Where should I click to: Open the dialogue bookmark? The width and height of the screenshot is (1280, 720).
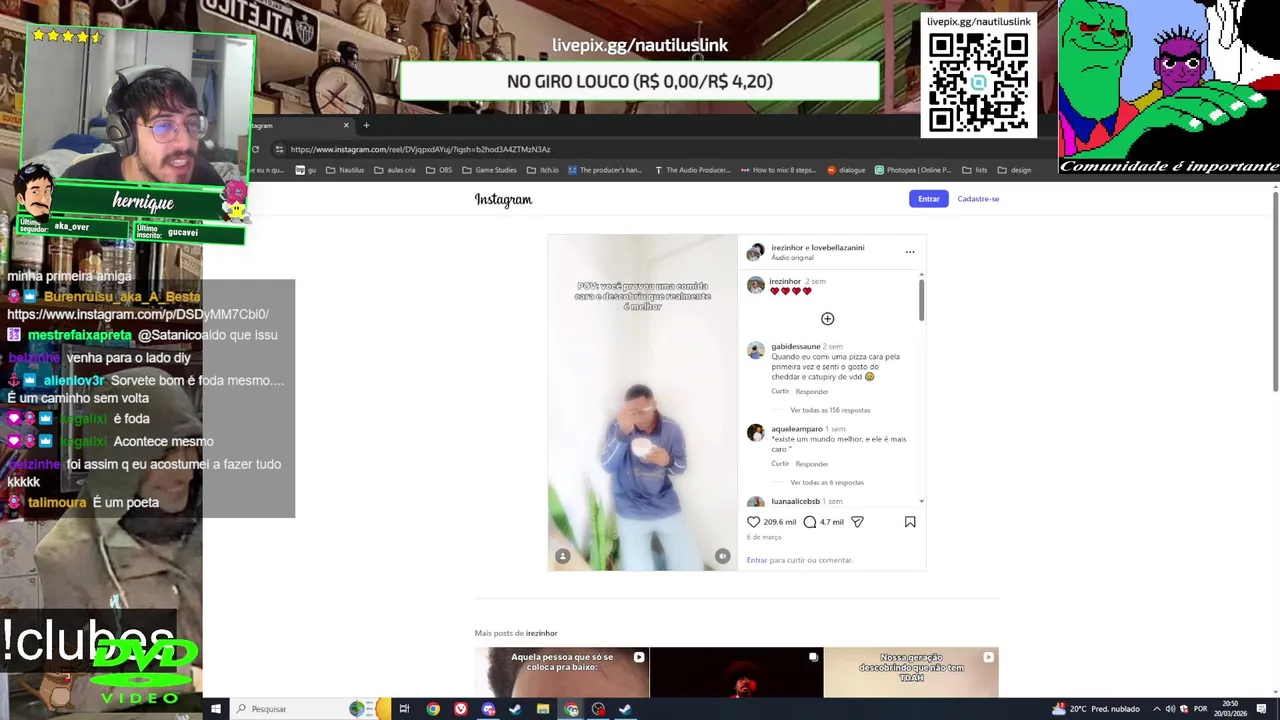click(x=846, y=170)
